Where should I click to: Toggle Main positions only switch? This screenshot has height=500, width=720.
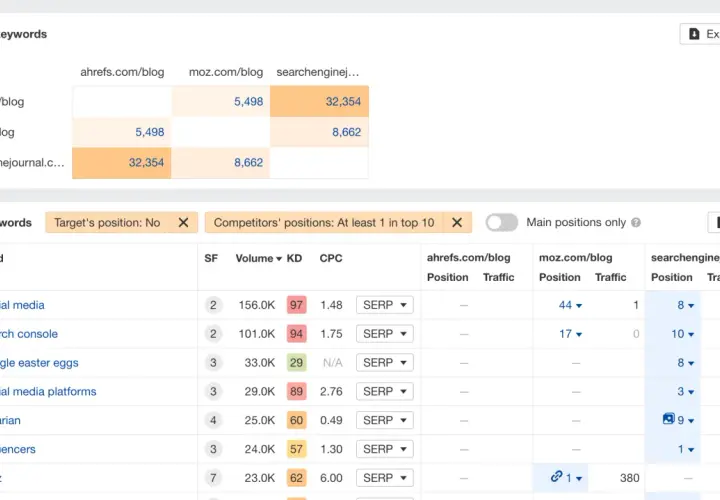[x=502, y=223]
